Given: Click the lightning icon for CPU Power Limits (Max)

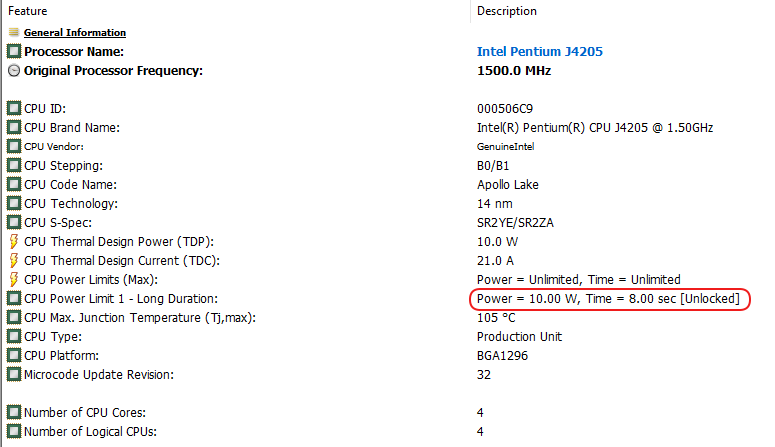Looking at the screenshot, I should tap(14, 279).
